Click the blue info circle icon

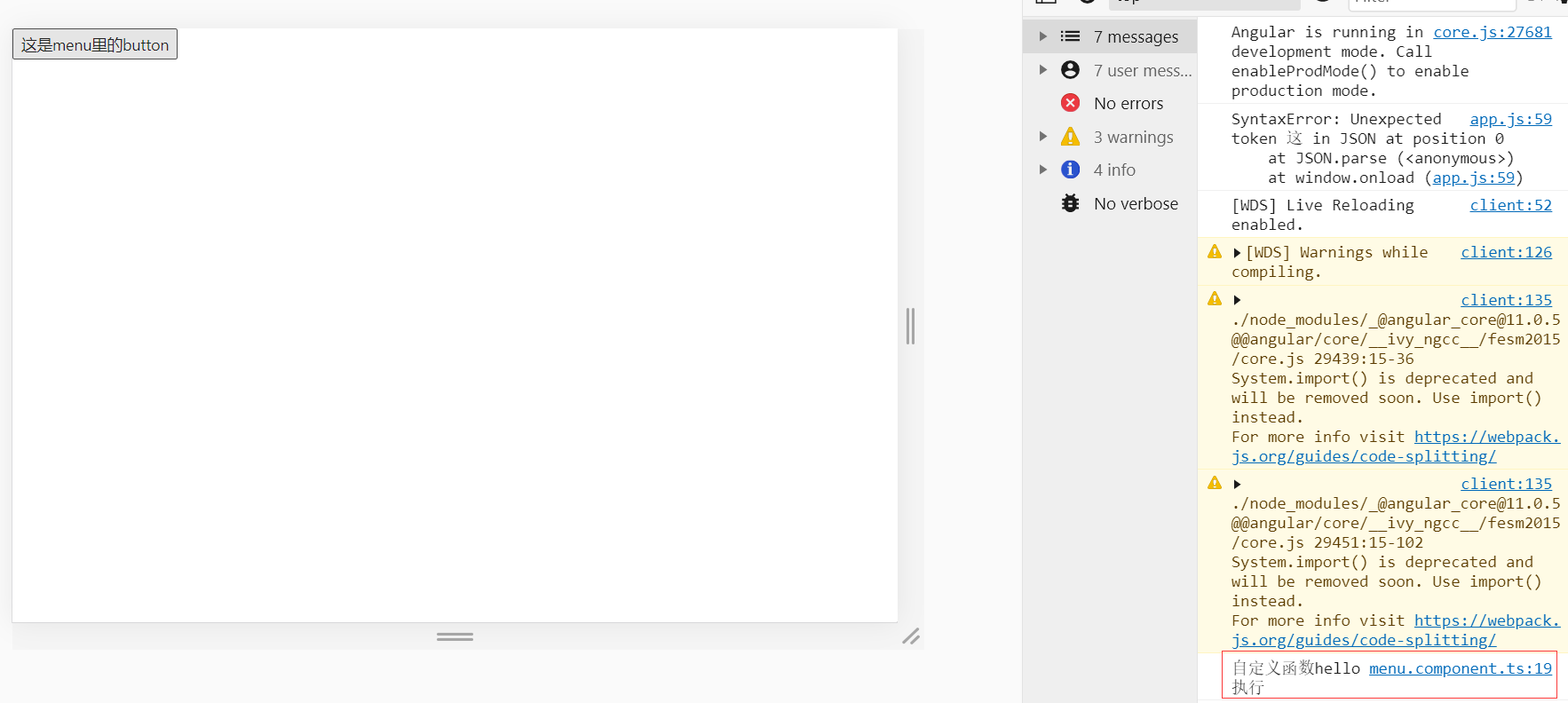click(x=1070, y=170)
